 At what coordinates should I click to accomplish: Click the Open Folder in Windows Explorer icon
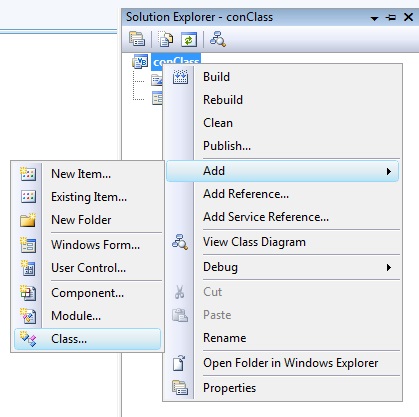[180, 363]
